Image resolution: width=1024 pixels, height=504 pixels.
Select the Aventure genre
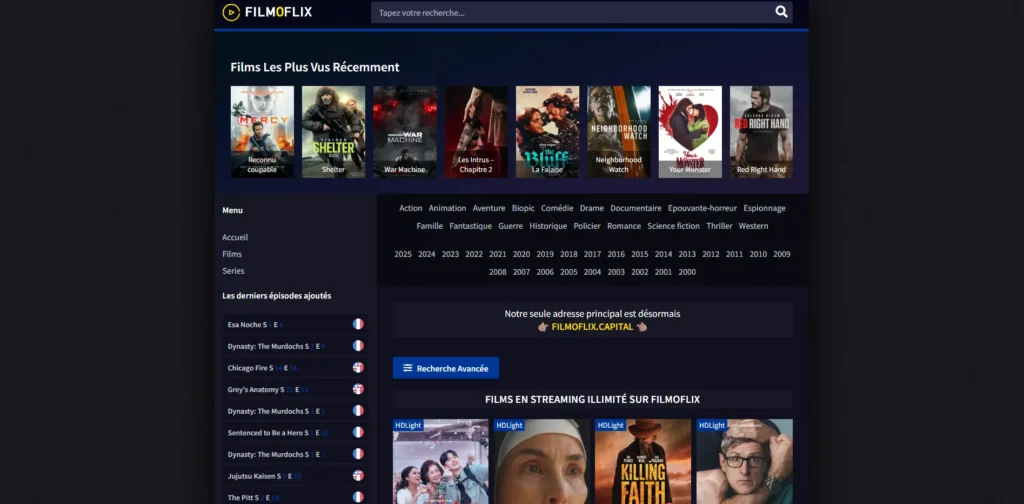tap(489, 208)
